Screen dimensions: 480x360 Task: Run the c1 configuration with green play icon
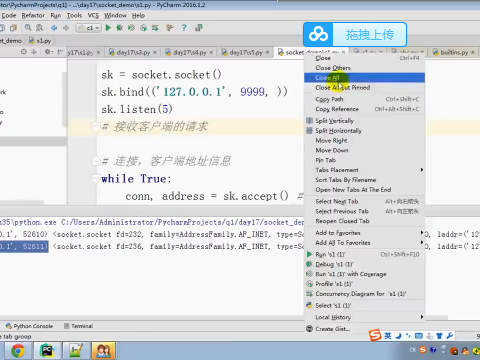click(x=108, y=28)
